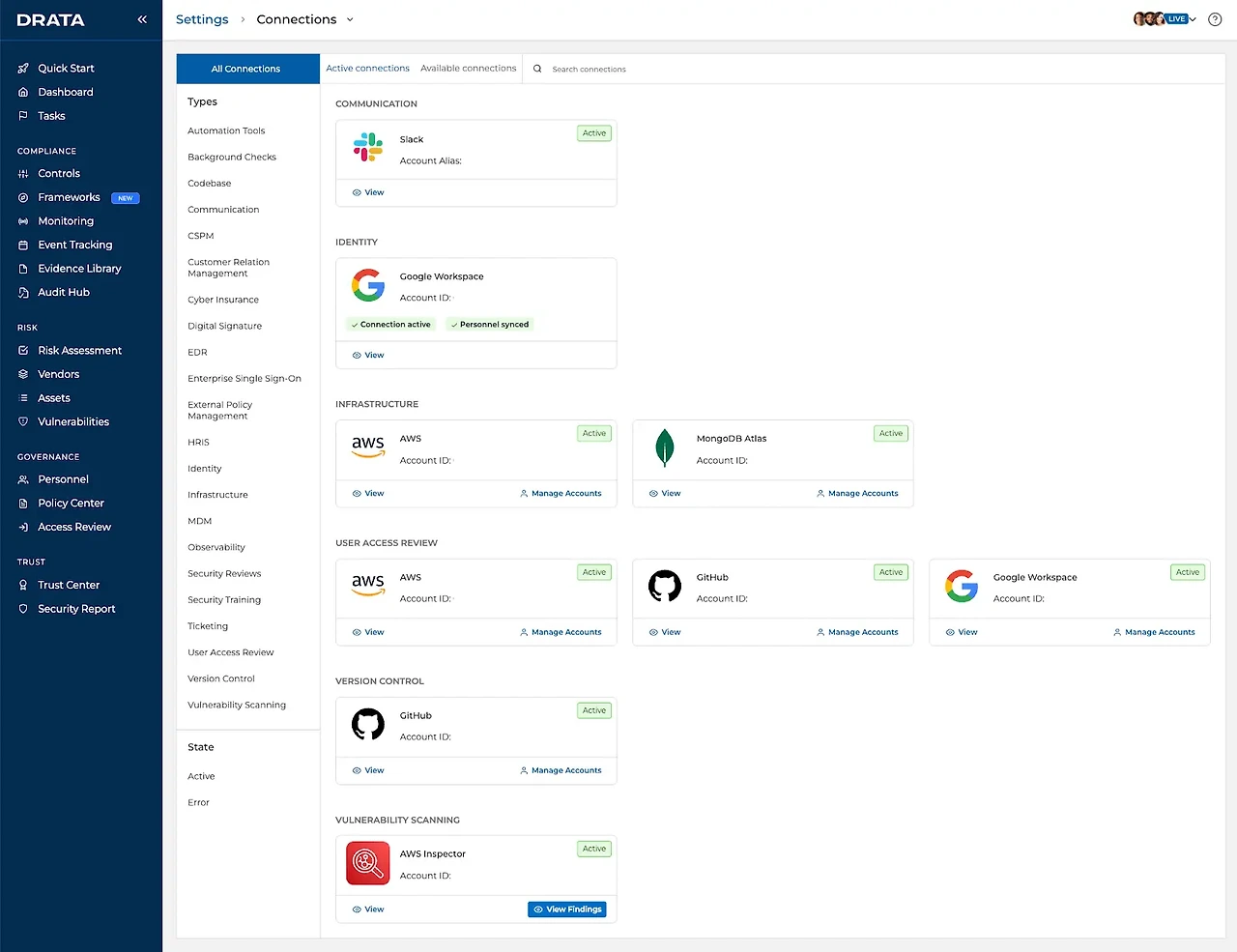Click Manage Accounts on MongoDB Atlas card

[857, 494]
